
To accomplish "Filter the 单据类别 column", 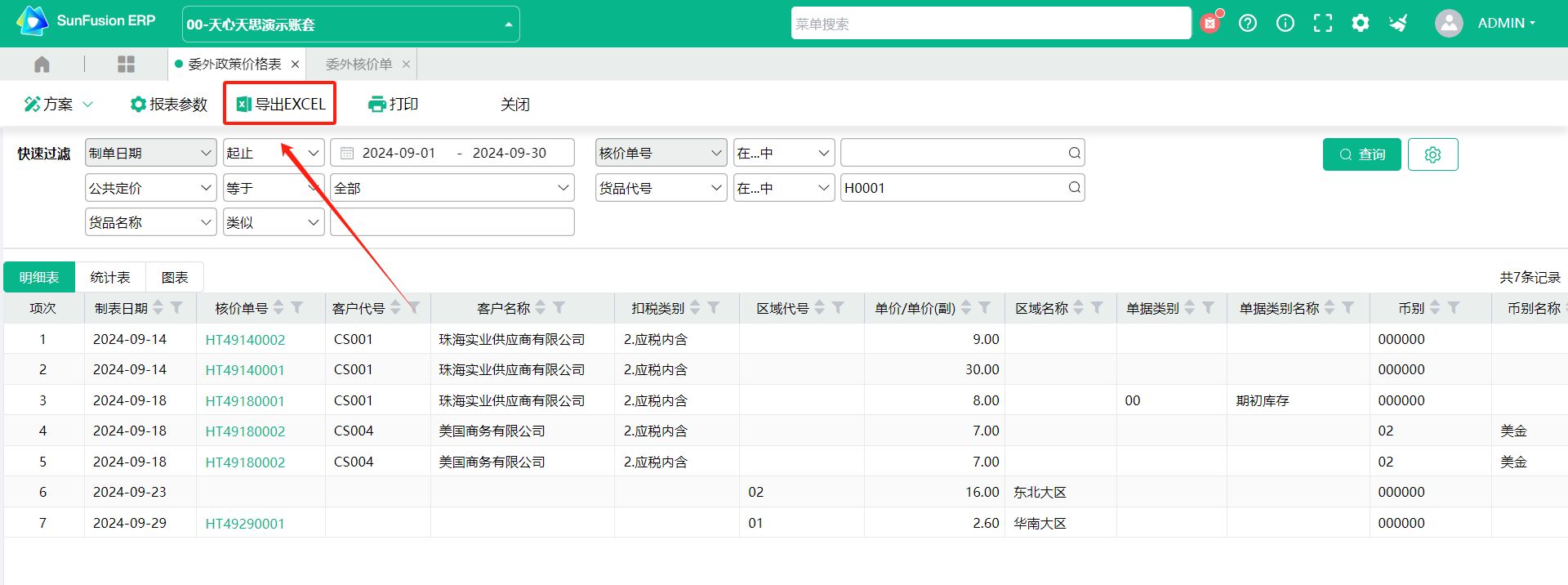I will tap(1208, 308).
